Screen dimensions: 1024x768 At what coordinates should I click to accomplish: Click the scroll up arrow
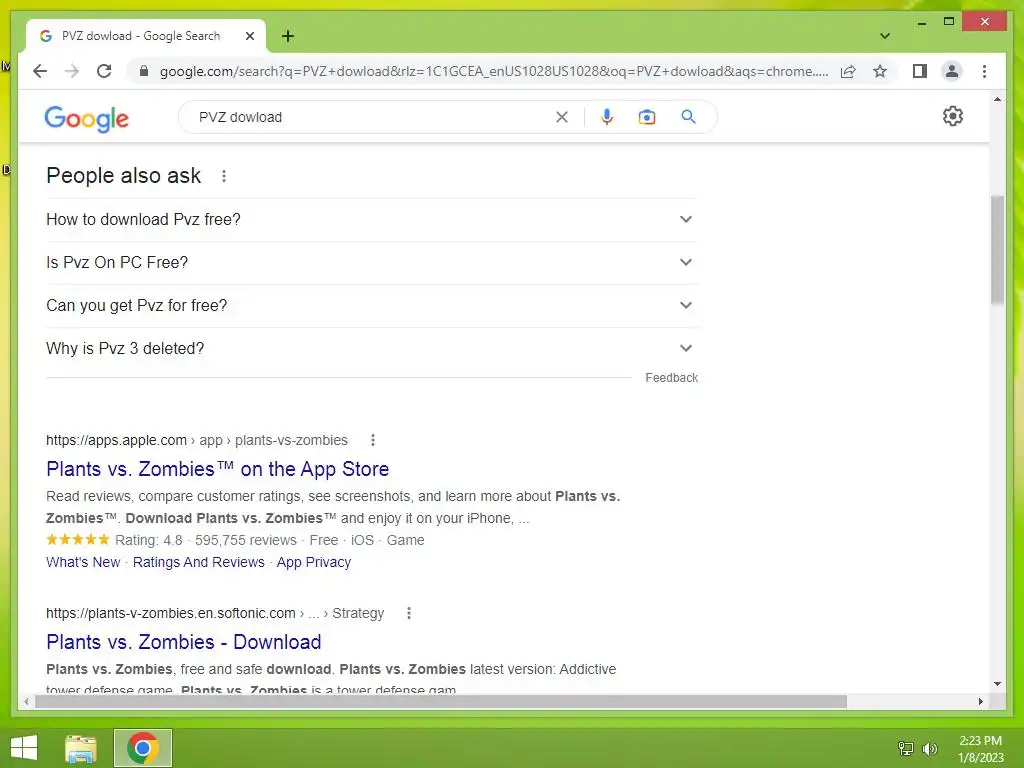coord(997,99)
